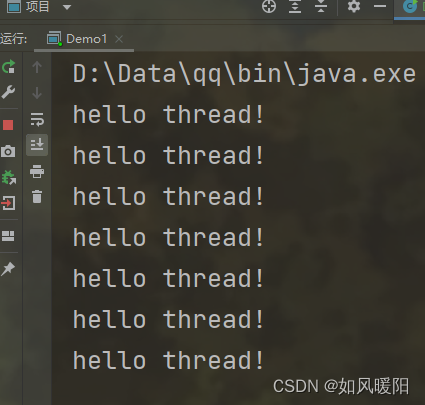Screen dimensions: 425x405
Task: Collapse all in project panel
Action: pos(321,6)
